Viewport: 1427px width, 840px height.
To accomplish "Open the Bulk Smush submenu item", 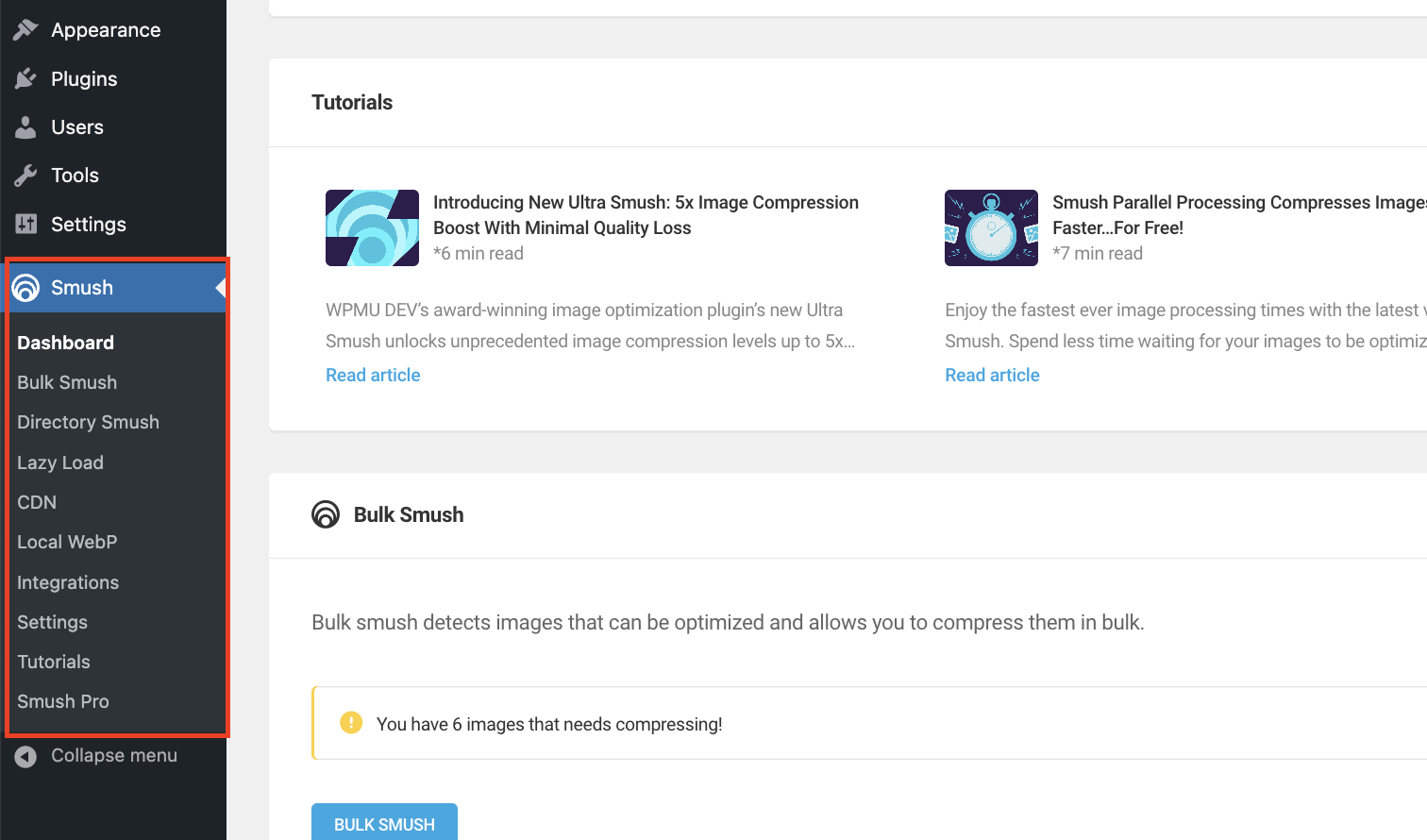I will coord(67,382).
